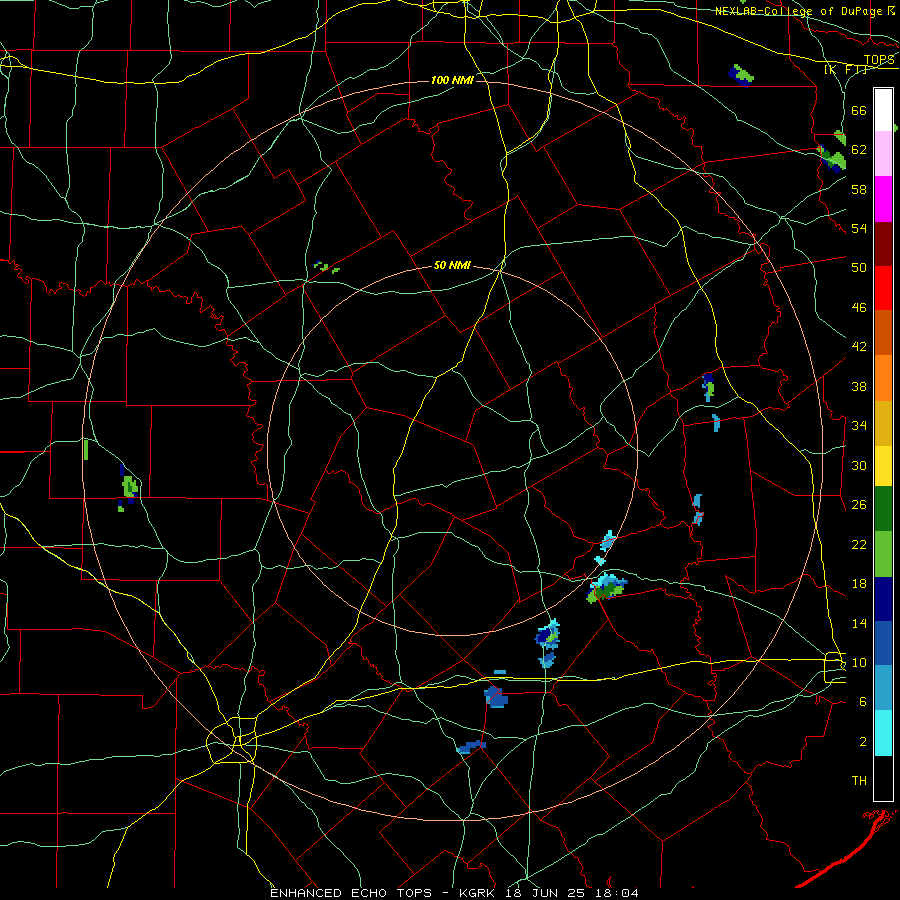Click legend value "50"

click(859, 267)
